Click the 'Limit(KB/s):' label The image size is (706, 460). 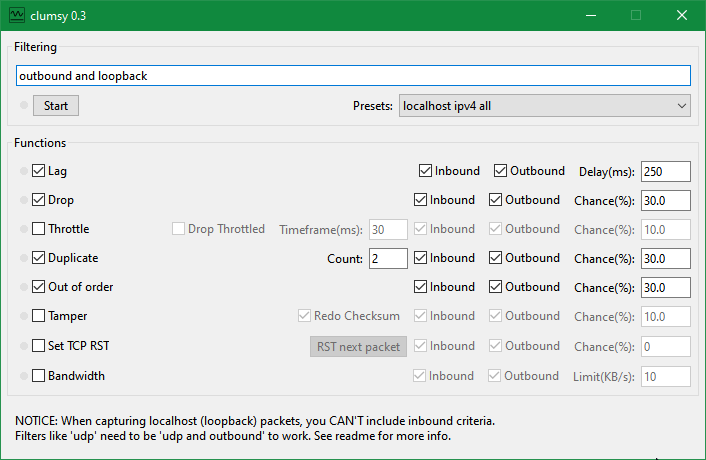pos(604,376)
